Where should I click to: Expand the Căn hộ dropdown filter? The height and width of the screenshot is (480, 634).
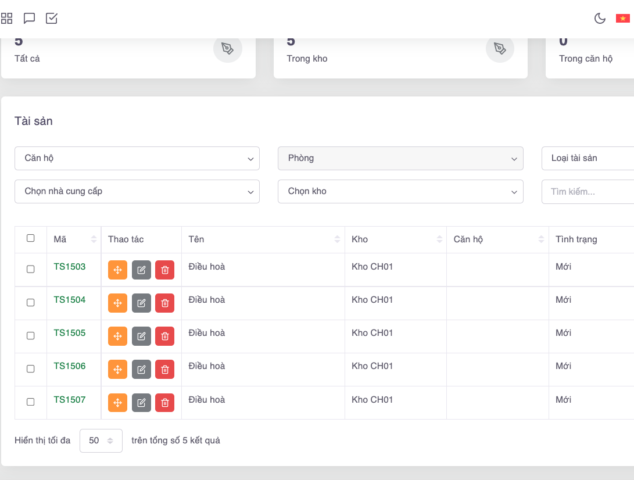(x=137, y=158)
